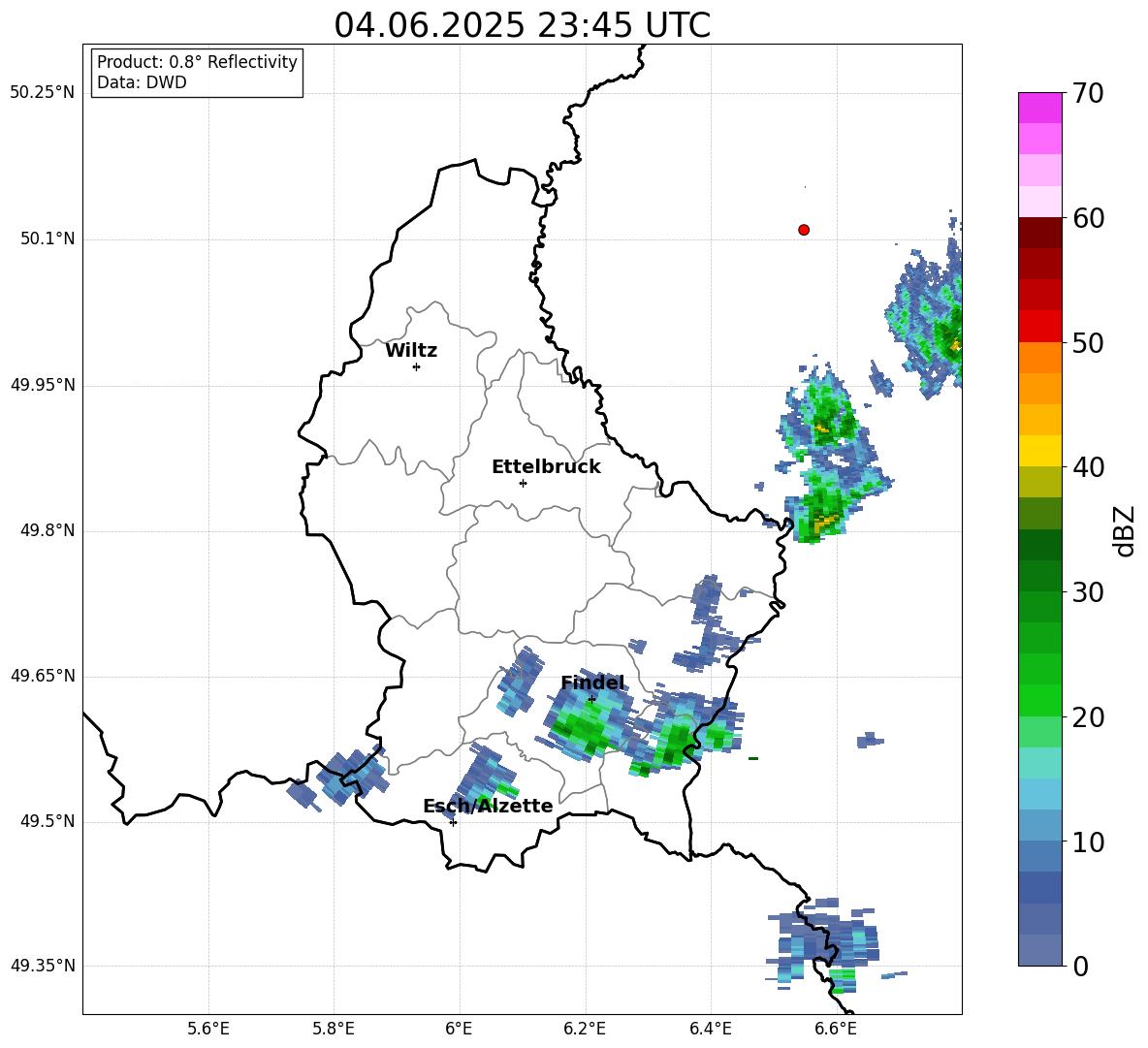Click the dark red colorbar segment below 60
1148x1048 pixels.
click(x=1039, y=233)
